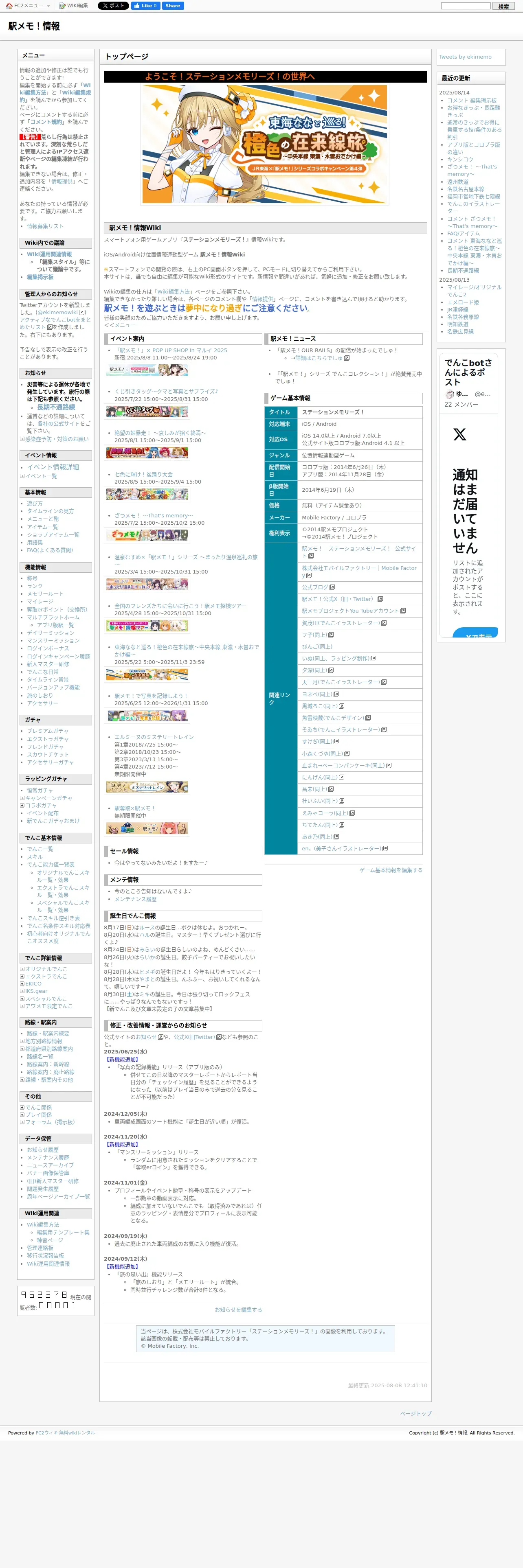The width and height of the screenshot is (523, 1568).
Task: Click external-link icon beside ヨネベ(同上)
Action: point(337,694)
